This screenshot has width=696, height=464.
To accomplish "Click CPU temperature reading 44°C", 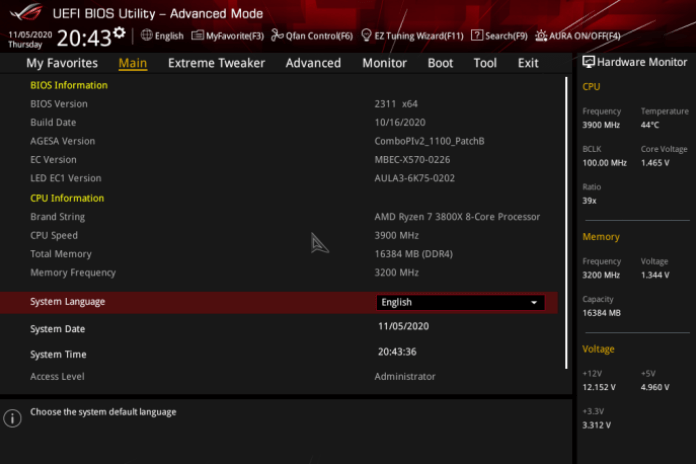I will click(650, 125).
